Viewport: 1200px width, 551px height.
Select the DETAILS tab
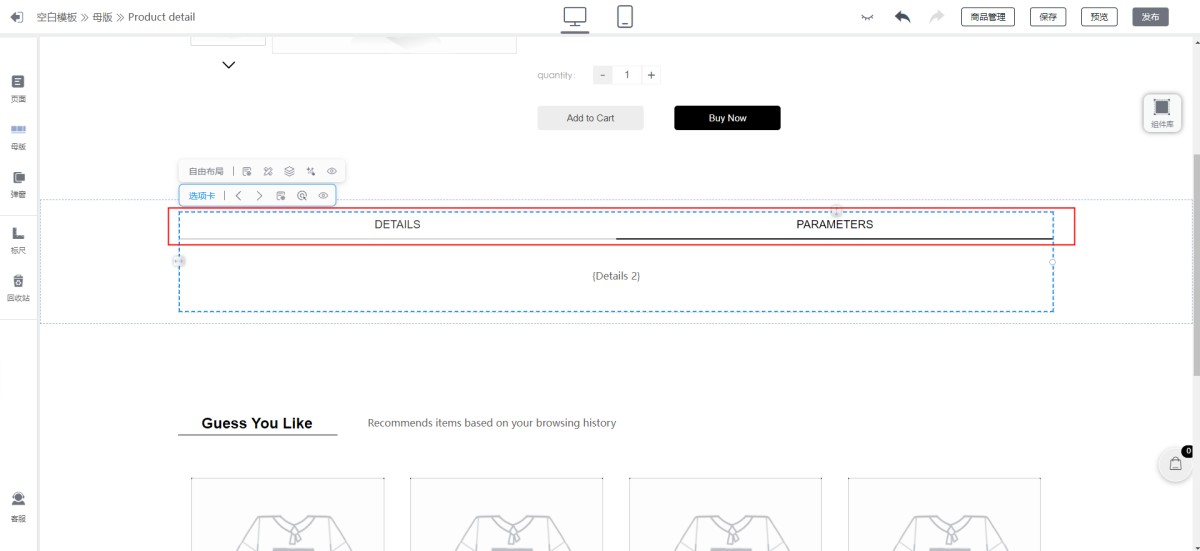coord(397,225)
